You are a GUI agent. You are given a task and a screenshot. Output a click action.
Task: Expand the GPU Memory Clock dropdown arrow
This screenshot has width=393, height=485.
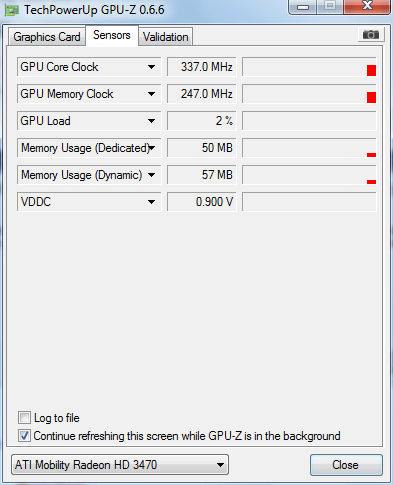pos(151,94)
